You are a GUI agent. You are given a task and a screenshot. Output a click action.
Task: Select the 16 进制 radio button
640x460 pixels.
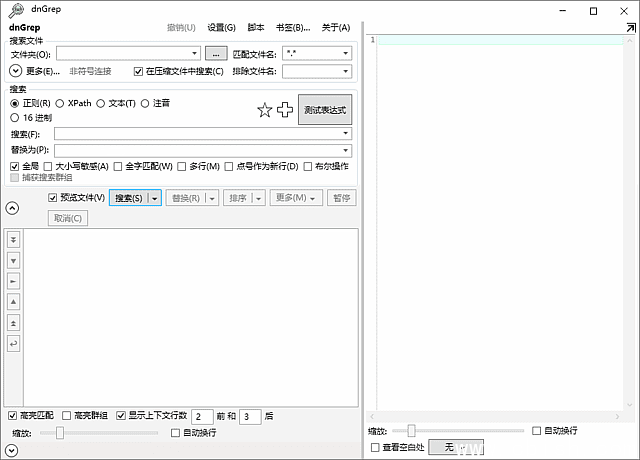click(x=15, y=118)
